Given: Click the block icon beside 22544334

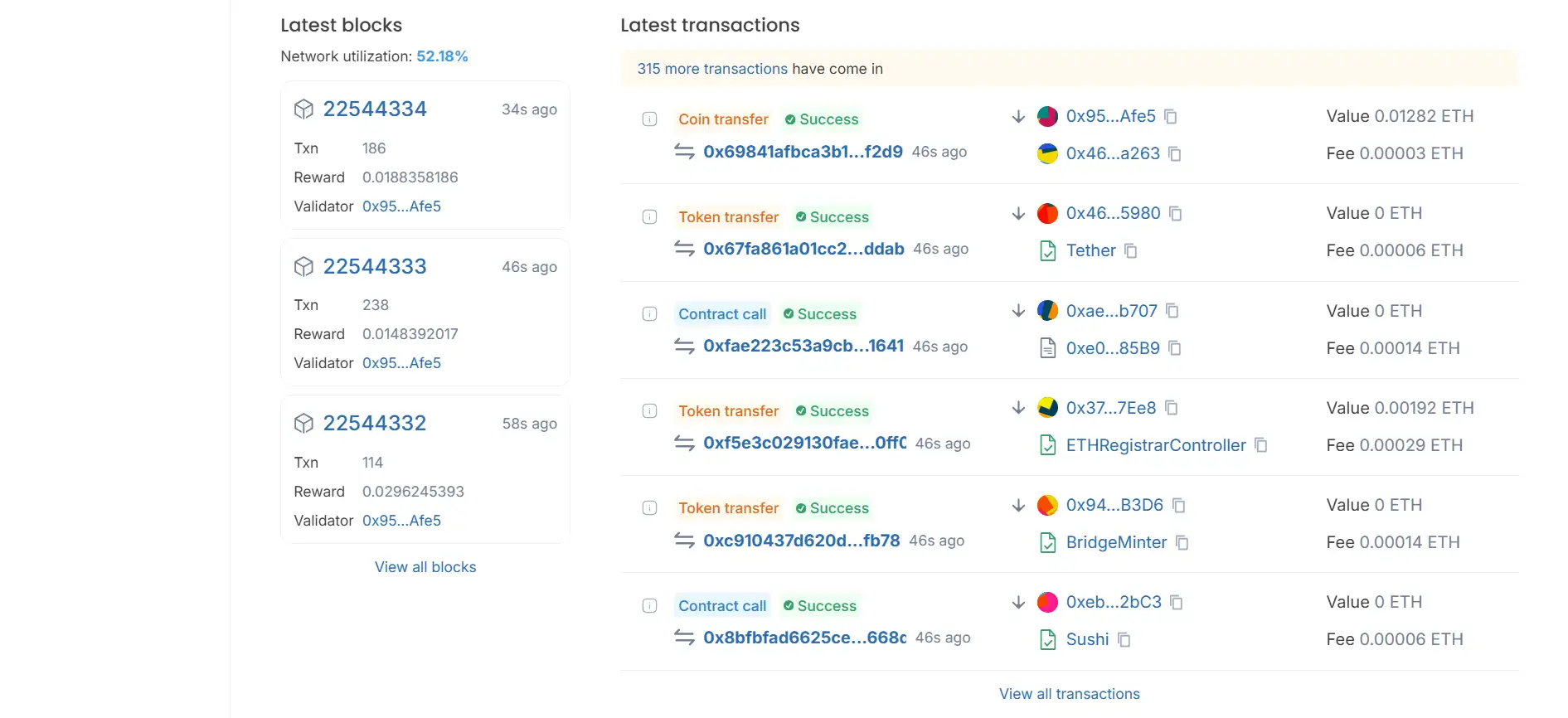Looking at the screenshot, I should coord(304,109).
